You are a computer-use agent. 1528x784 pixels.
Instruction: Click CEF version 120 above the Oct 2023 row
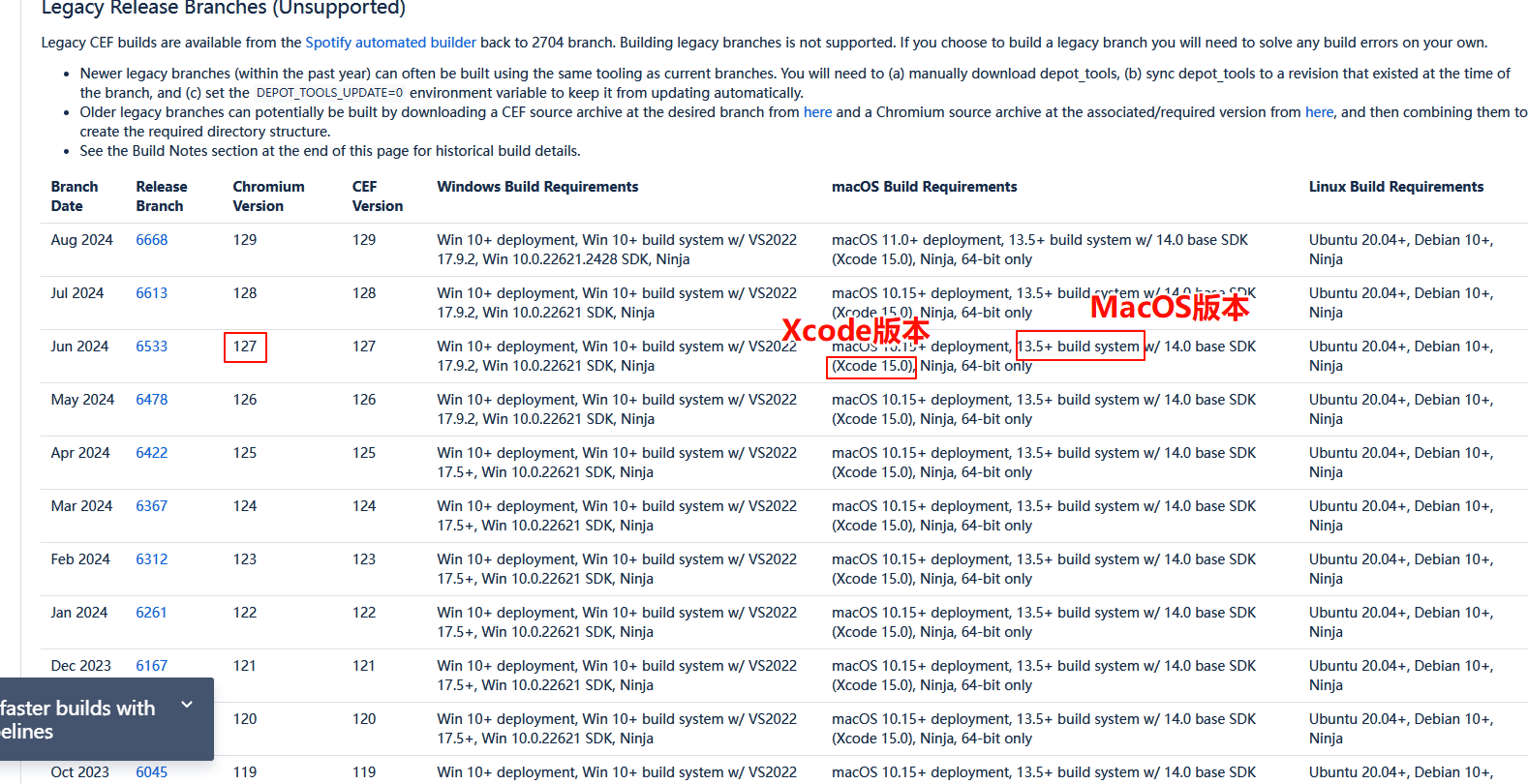(364, 719)
